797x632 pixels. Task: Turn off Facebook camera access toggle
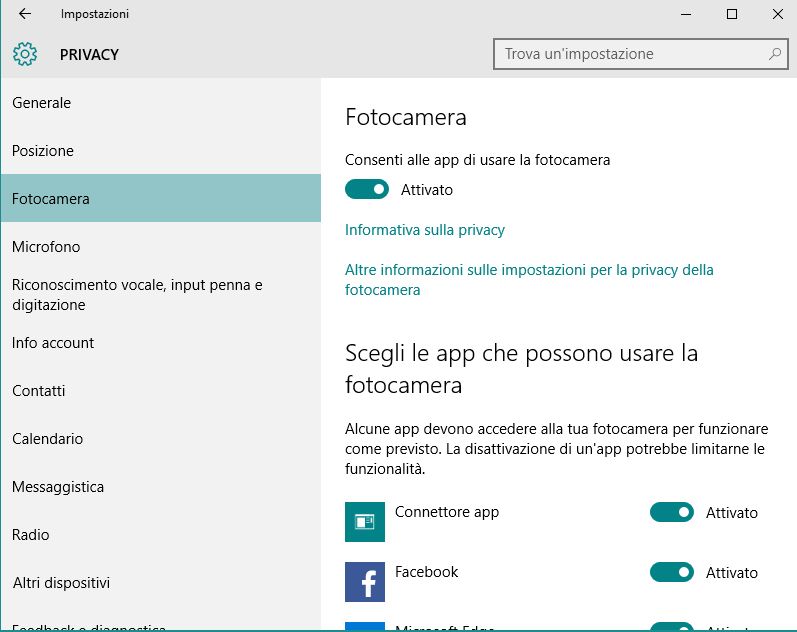coord(671,573)
